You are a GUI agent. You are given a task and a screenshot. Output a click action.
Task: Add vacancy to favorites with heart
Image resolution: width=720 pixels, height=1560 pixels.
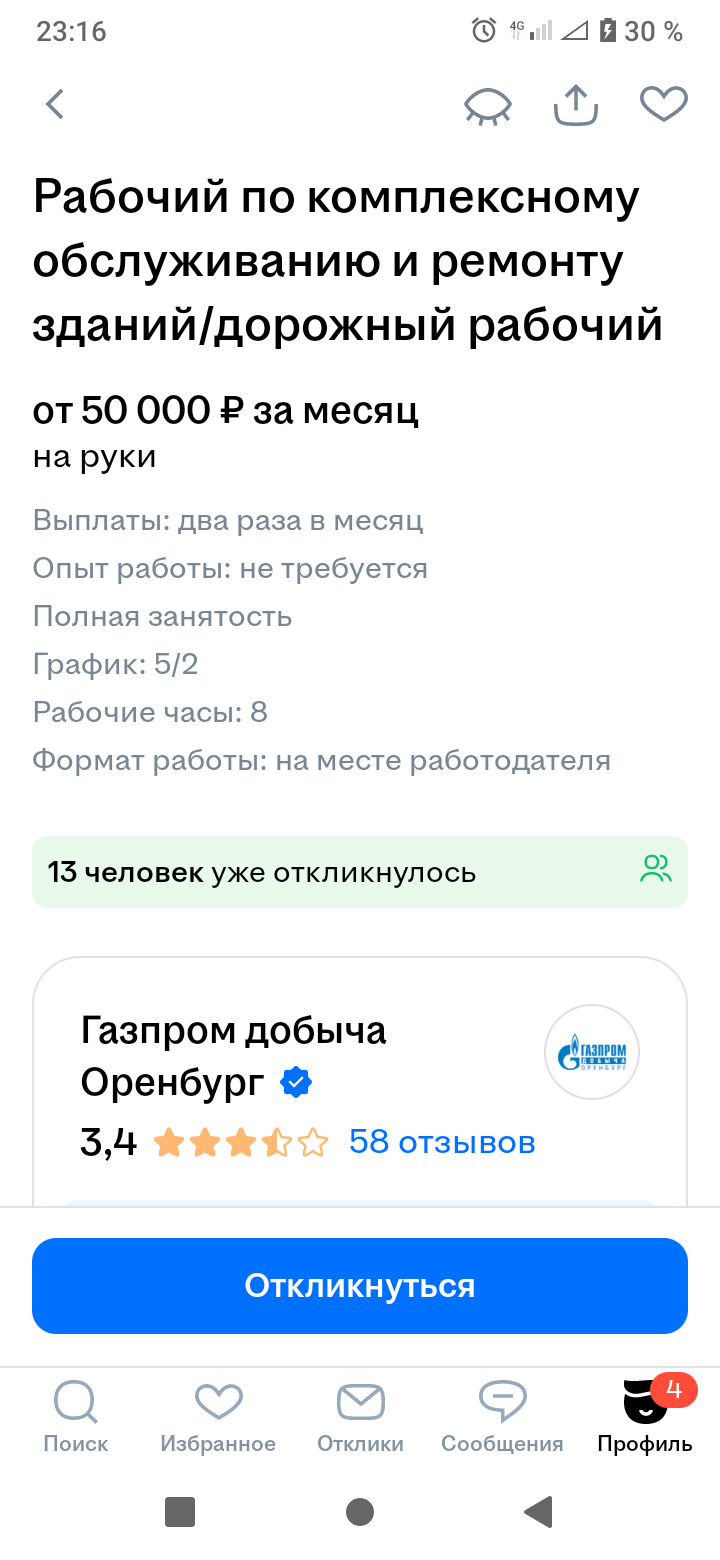click(x=664, y=104)
